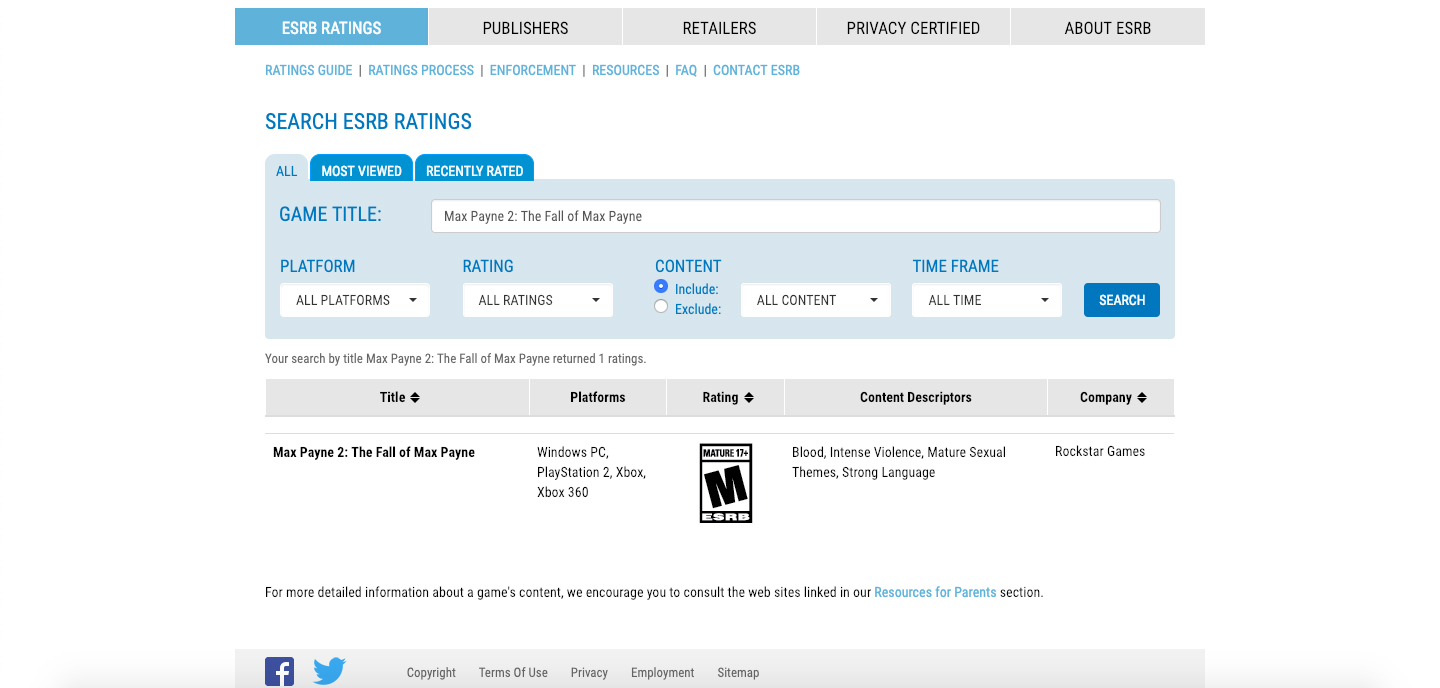Switch to the Most Viewed tab
The height and width of the screenshot is (688, 1440).
[361, 170]
